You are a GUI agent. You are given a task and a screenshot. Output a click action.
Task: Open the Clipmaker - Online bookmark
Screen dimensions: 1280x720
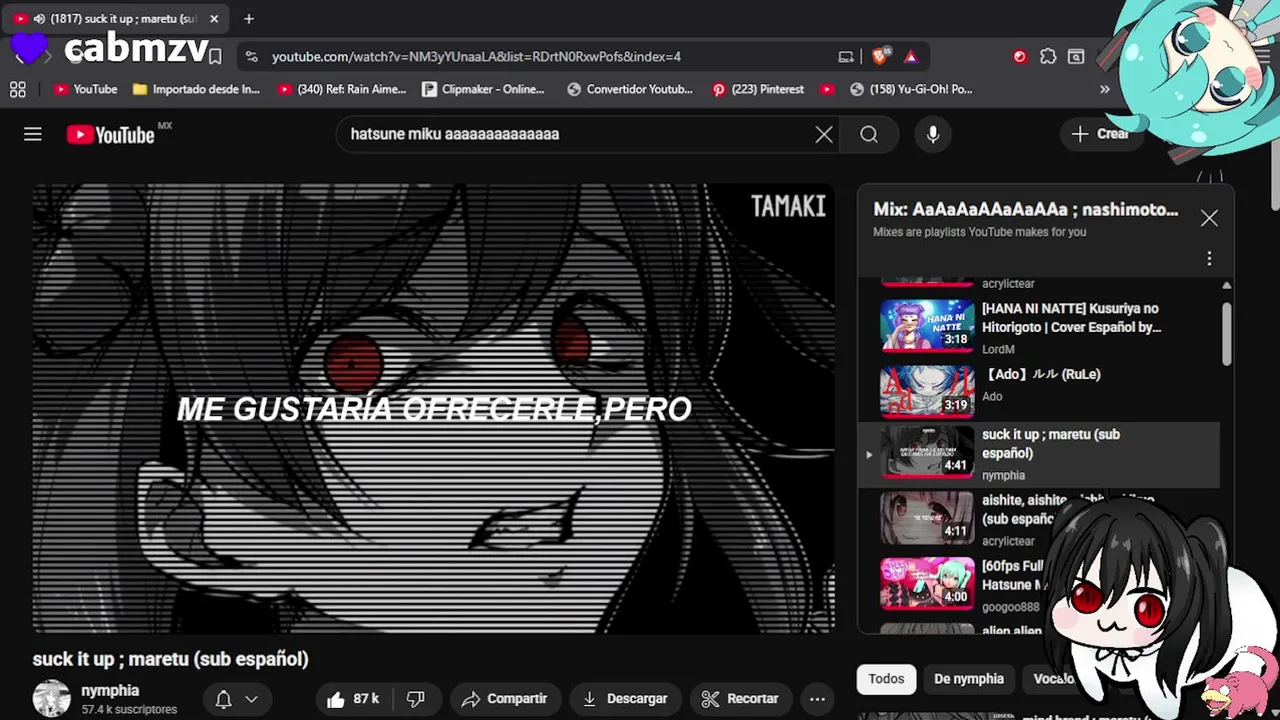point(483,89)
